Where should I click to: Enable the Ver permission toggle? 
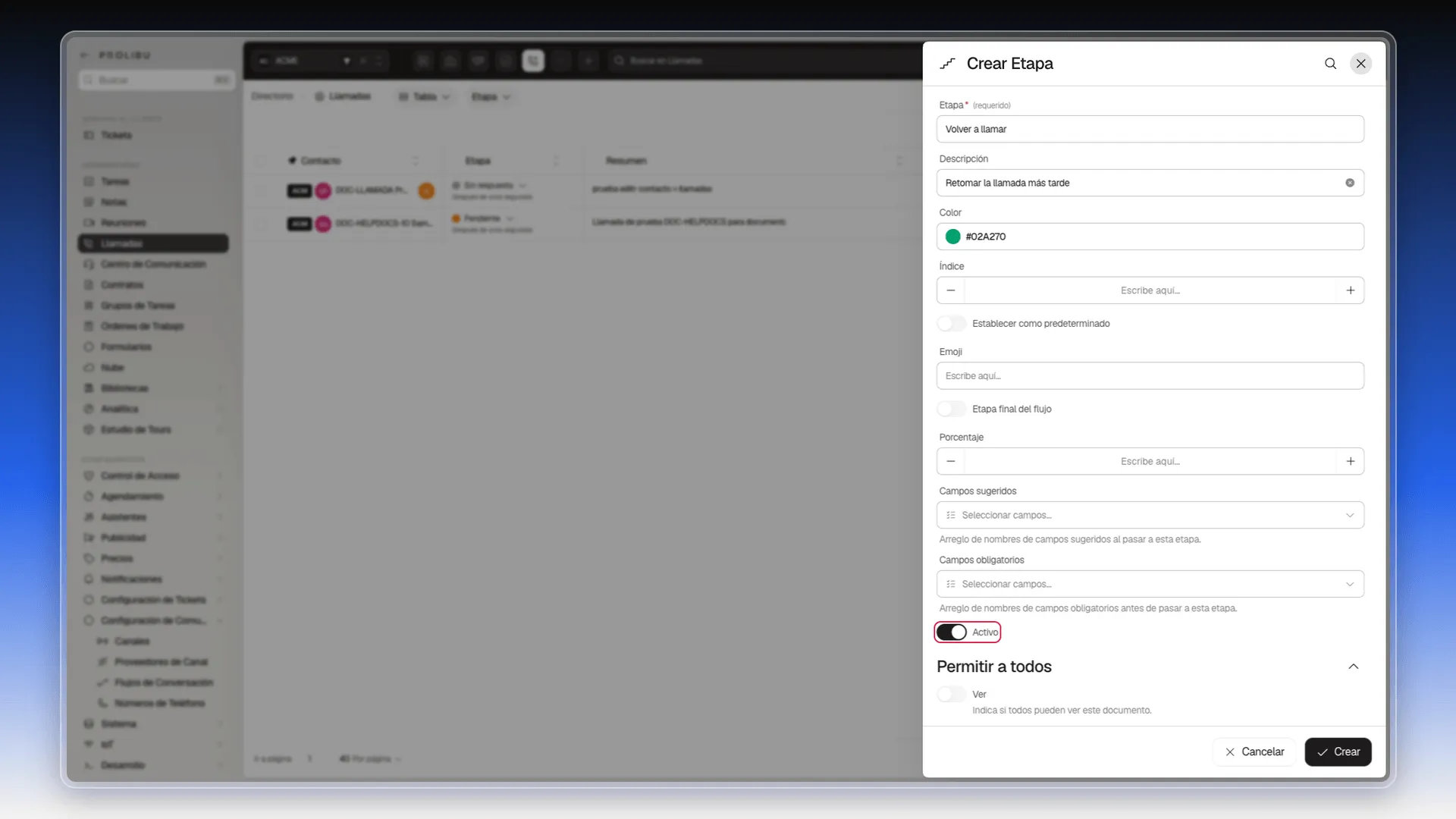[x=952, y=694]
